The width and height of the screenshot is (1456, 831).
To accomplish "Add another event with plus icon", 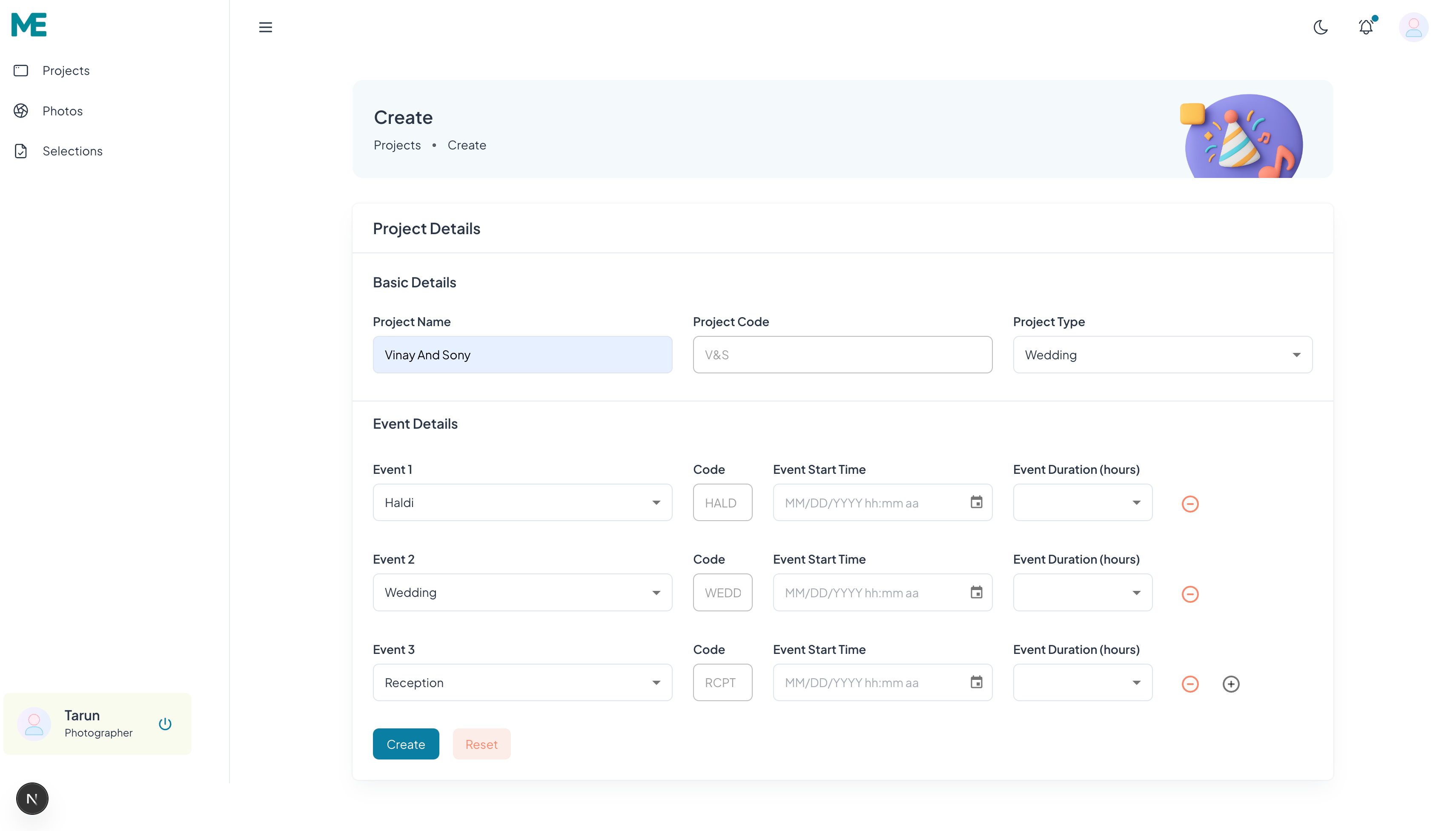I will [x=1230, y=684].
